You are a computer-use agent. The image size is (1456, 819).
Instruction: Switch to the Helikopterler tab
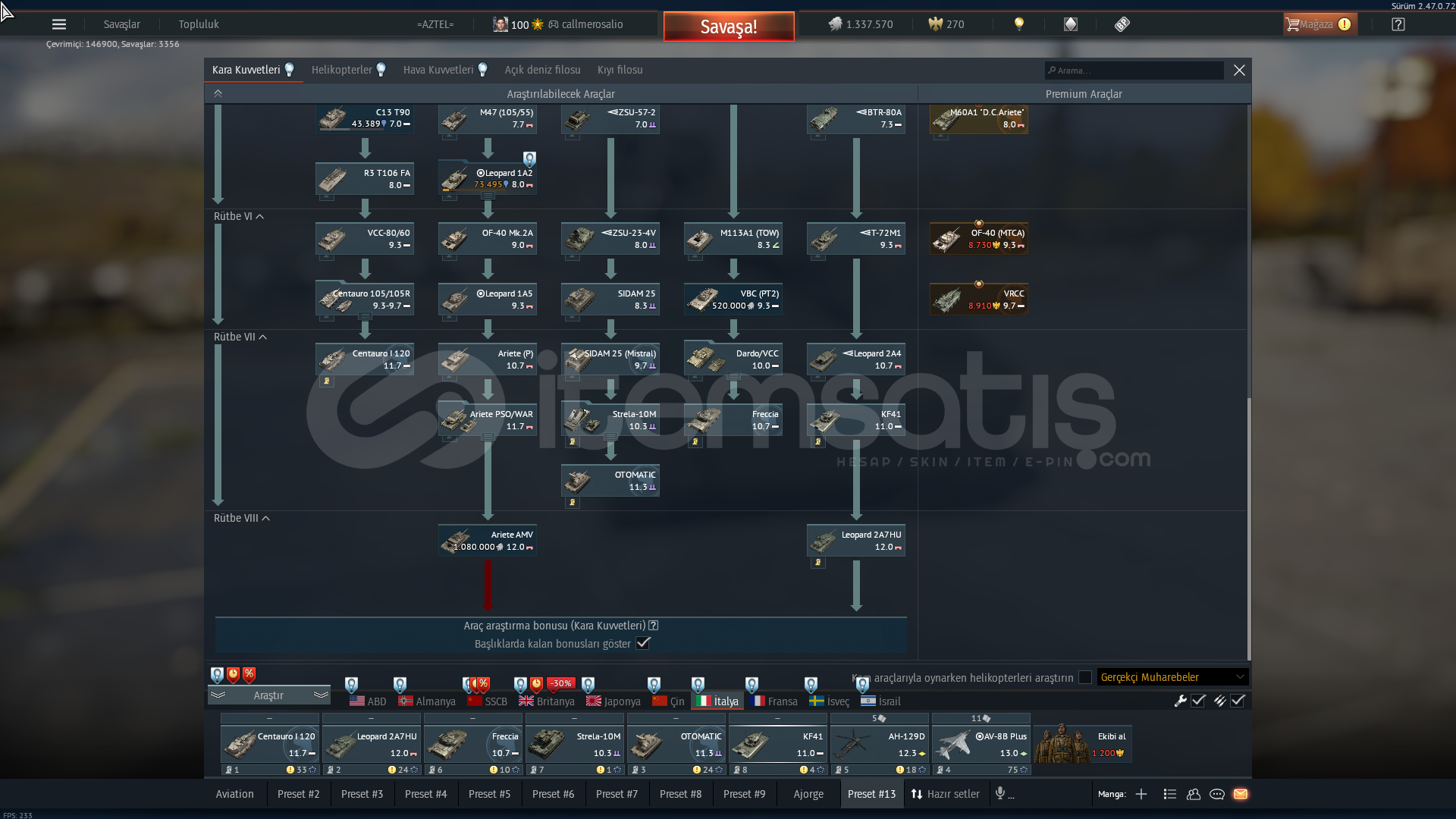pos(342,70)
